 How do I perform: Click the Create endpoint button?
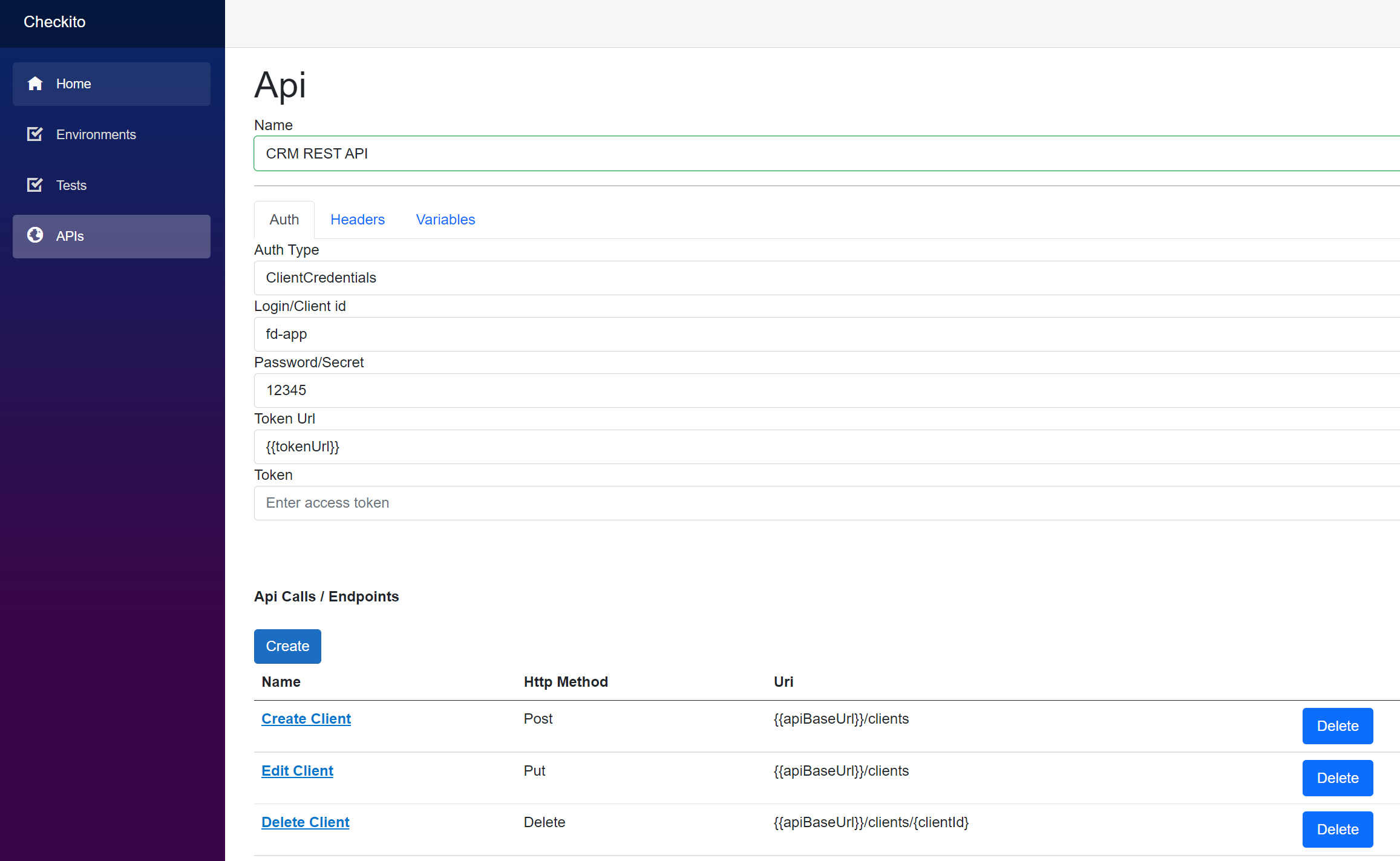point(287,646)
